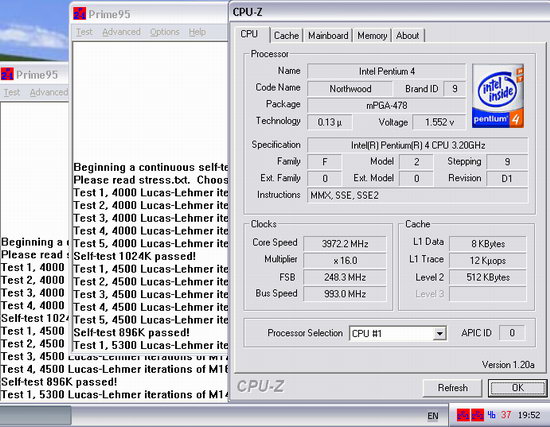The image size is (550, 427).
Task: Click the Refresh button in CPU-Z
Action: click(x=452, y=388)
